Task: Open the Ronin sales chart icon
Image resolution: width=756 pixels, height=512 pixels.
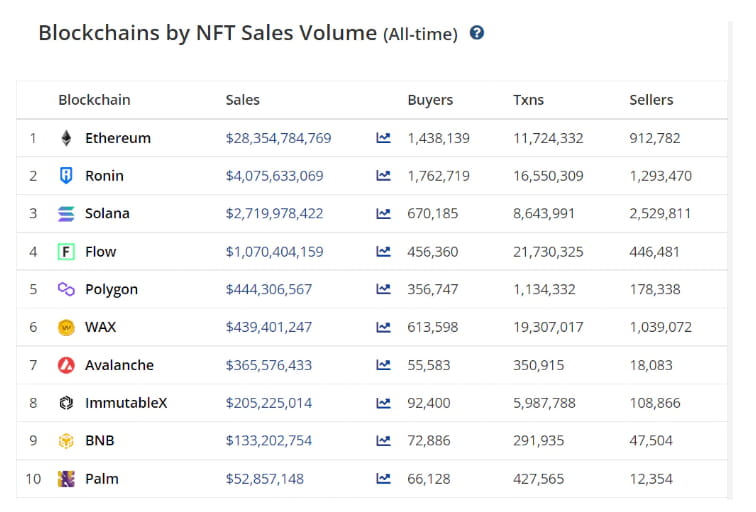Action: [x=383, y=176]
